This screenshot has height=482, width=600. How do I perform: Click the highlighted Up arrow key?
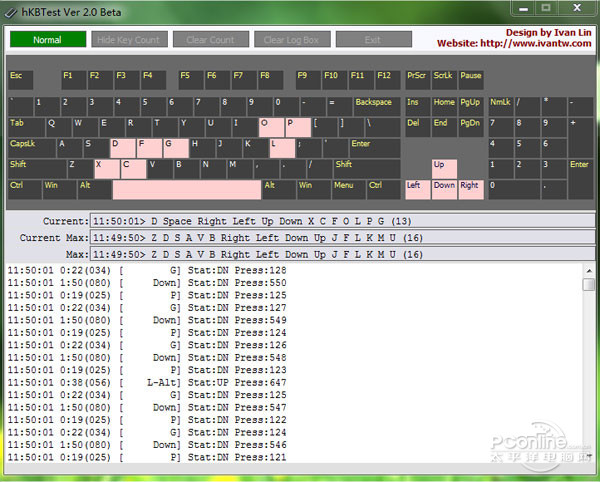444,167
